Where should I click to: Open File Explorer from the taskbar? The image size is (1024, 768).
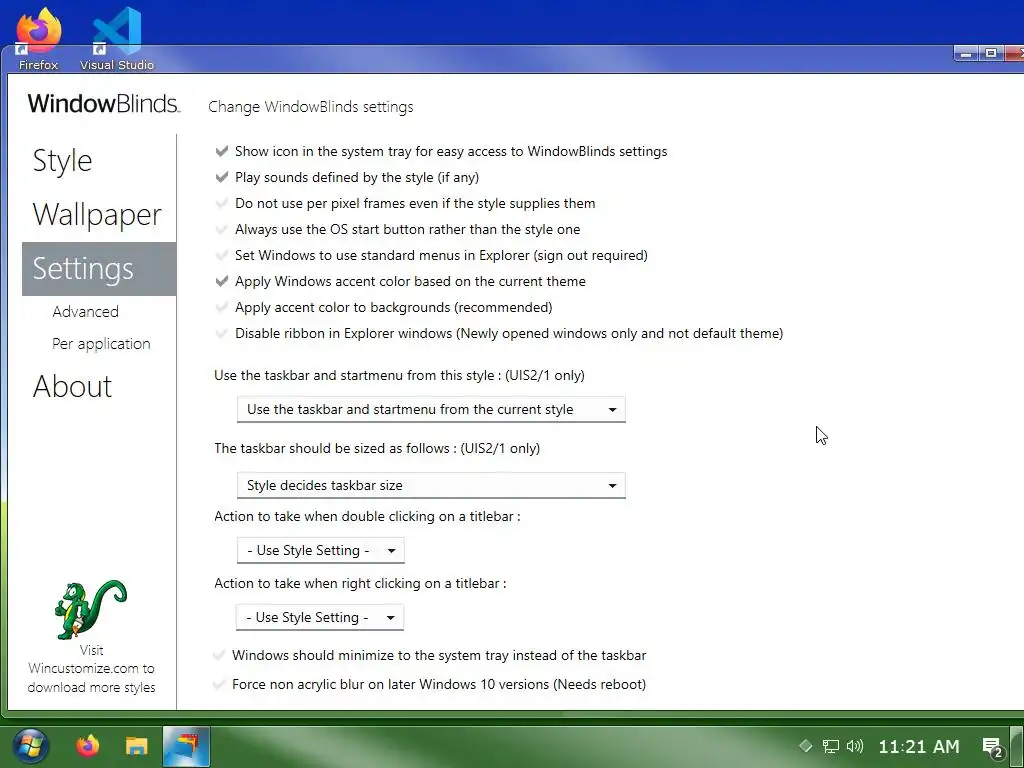point(136,746)
